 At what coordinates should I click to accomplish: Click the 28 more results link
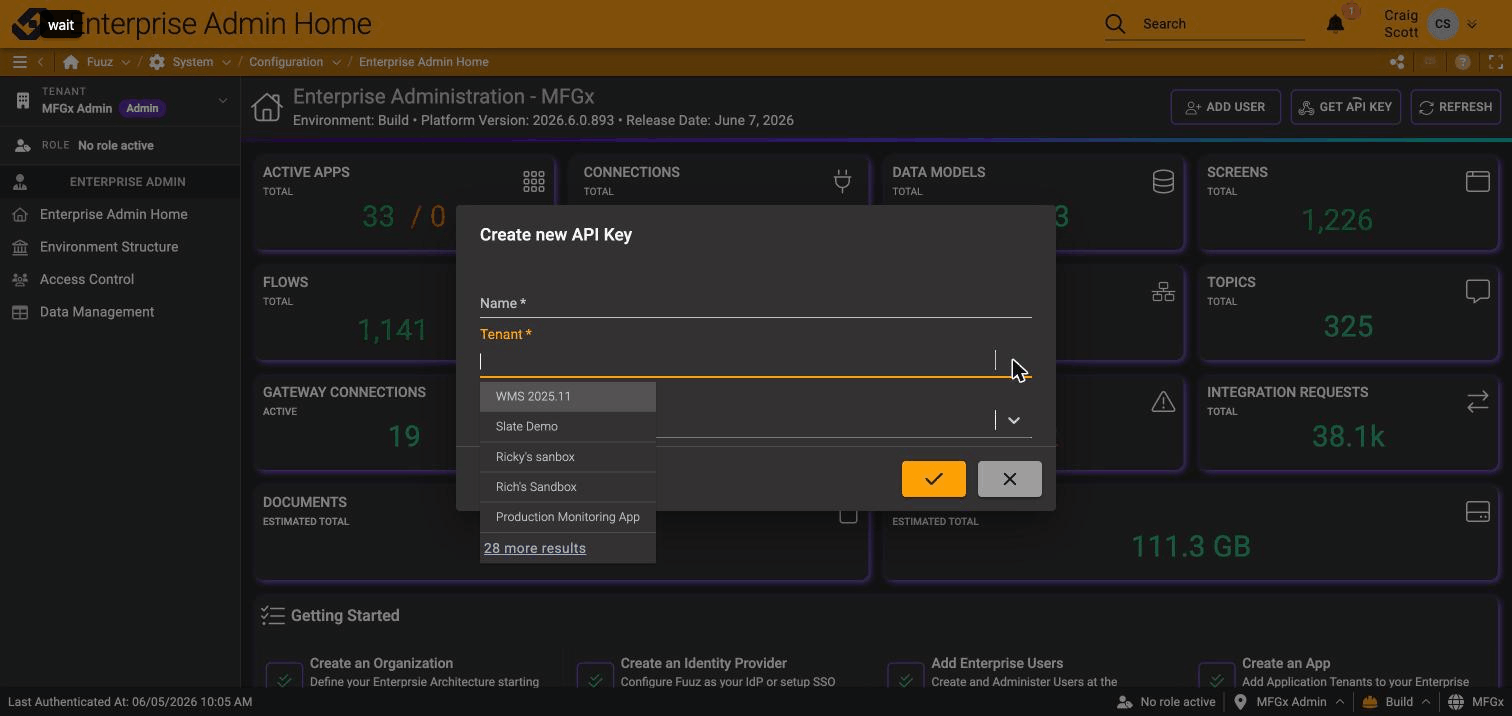(x=535, y=548)
